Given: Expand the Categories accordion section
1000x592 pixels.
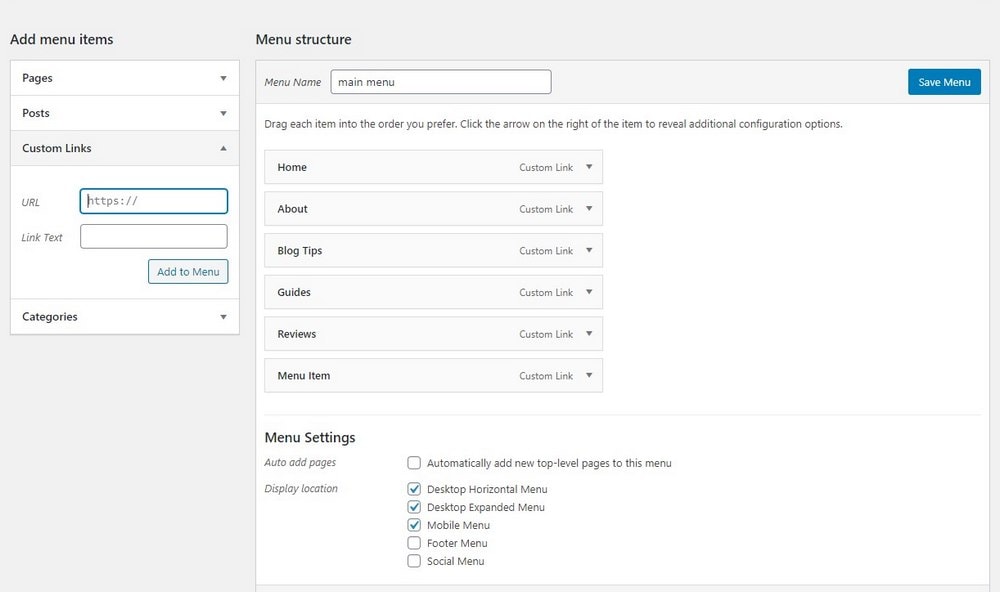Looking at the screenshot, I should pos(223,317).
